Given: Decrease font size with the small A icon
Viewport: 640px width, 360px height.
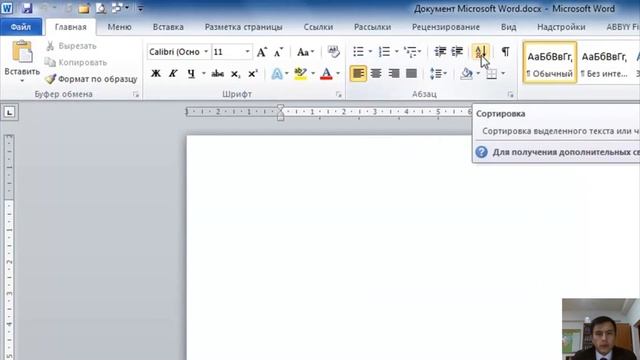Looking at the screenshot, I should coord(278,52).
